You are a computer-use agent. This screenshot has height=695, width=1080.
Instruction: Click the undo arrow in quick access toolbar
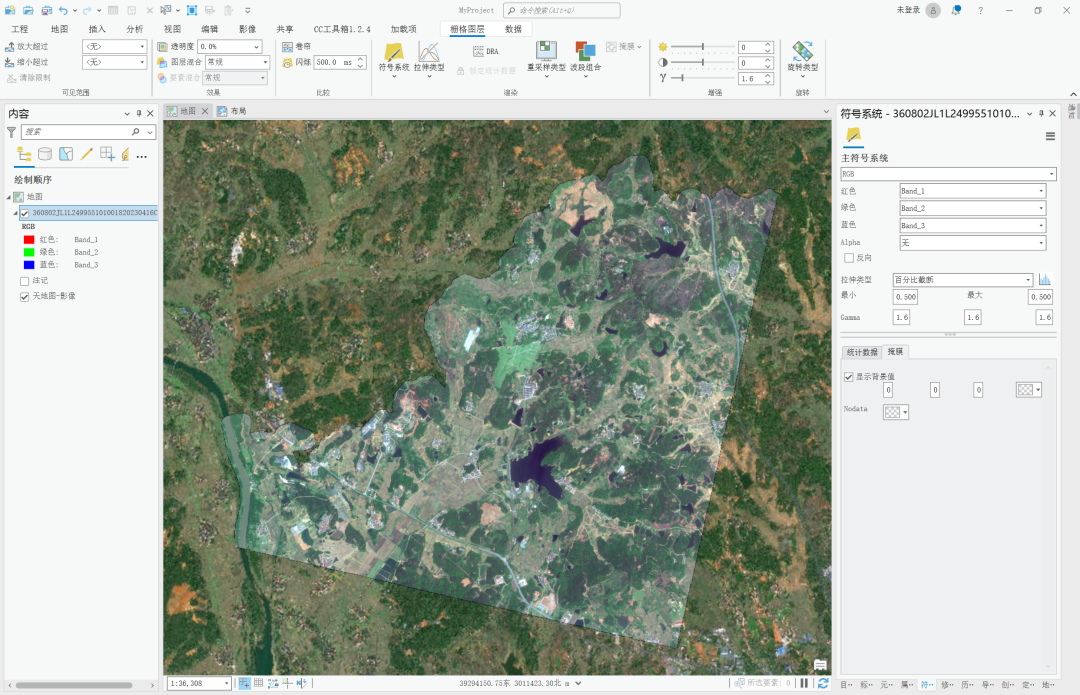tap(63, 10)
